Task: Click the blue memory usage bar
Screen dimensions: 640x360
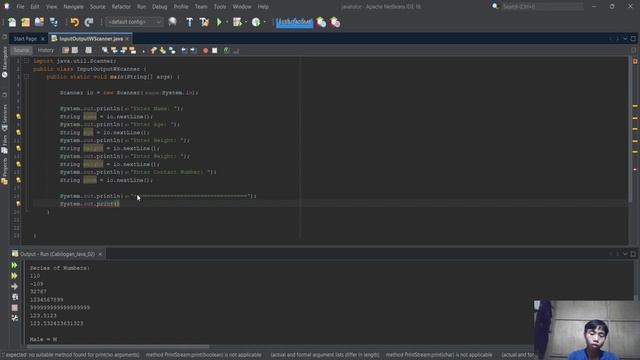Action: coord(294,22)
